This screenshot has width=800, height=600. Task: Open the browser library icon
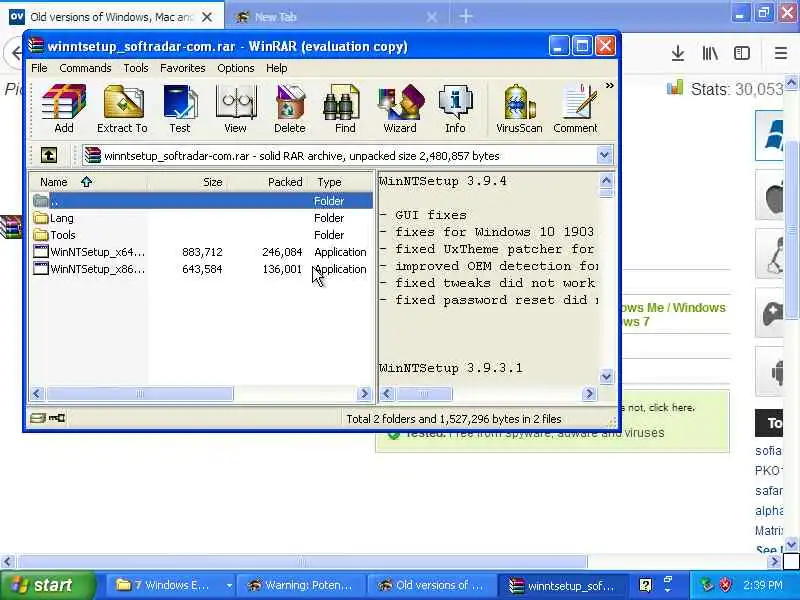tap(710, 53)
